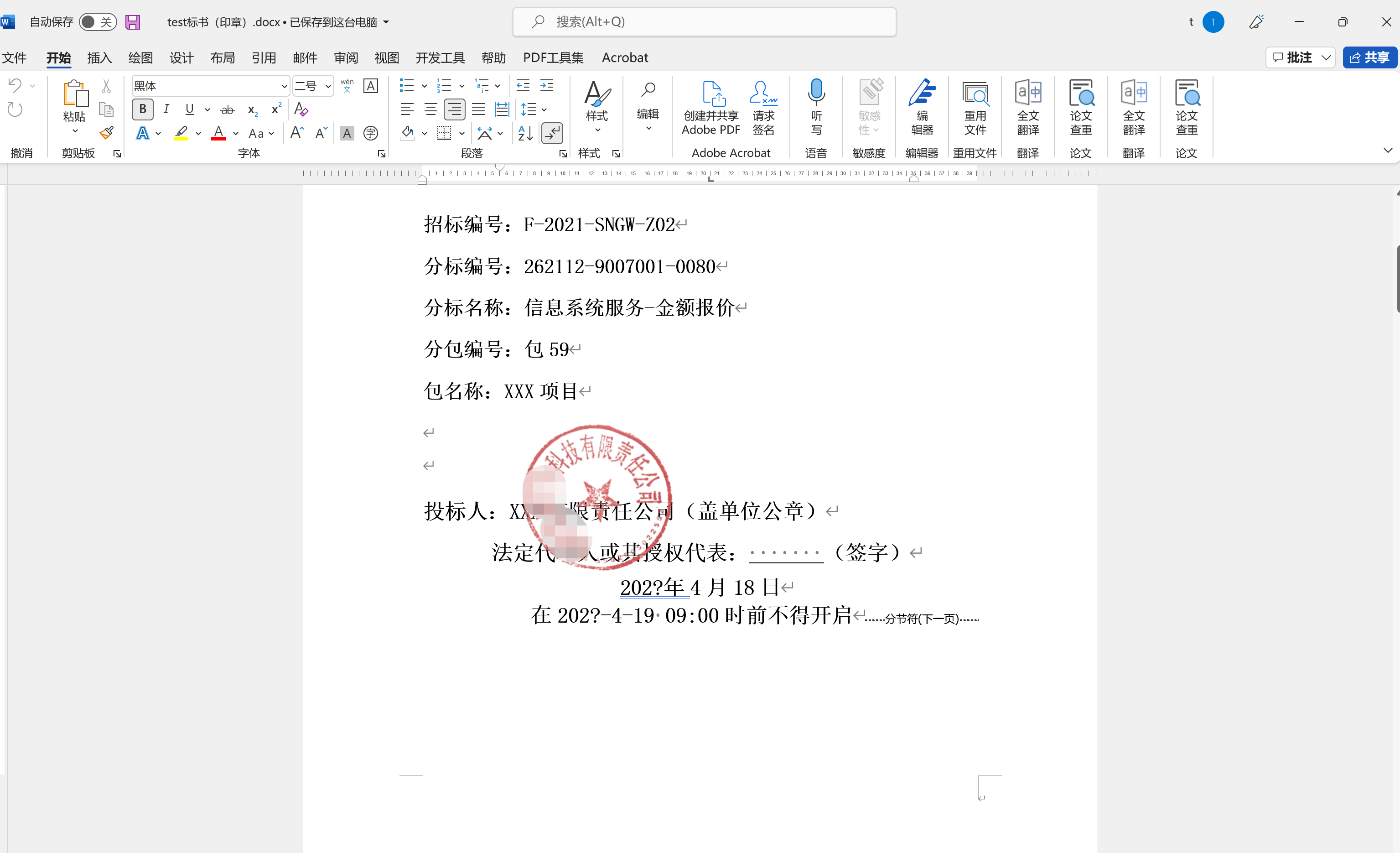Click in the search box
The width and height of the screenshot is (1400, 853).
705,22
